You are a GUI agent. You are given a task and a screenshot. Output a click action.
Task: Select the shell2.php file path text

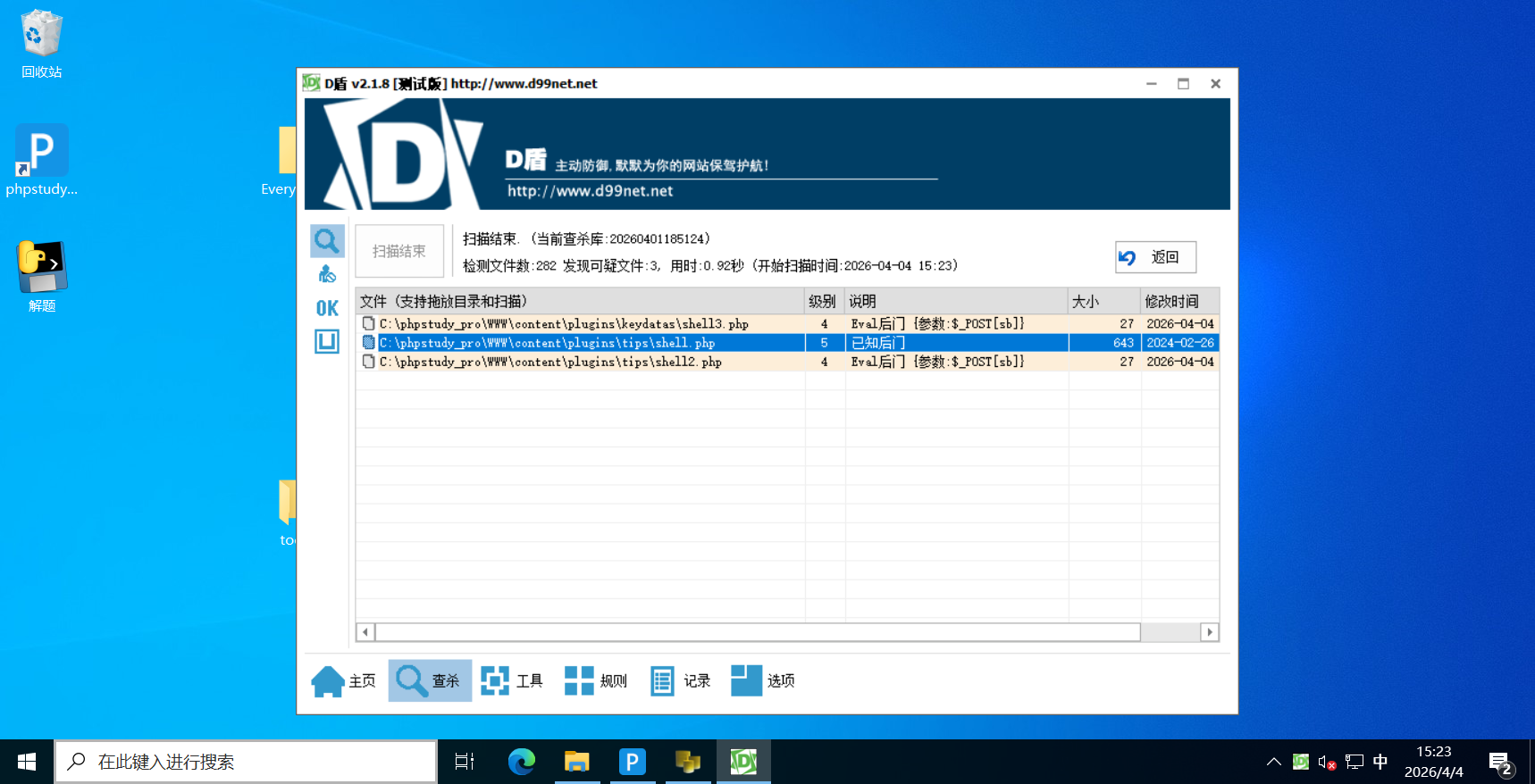point(550,361)
